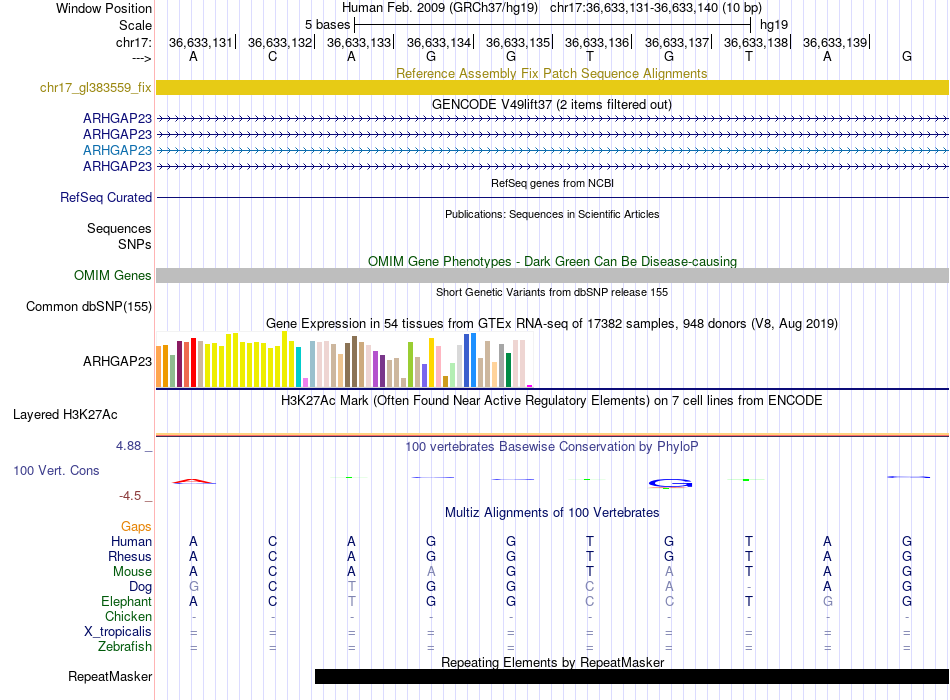Click the OMIM Genes track label

click(x=112, y=275)
